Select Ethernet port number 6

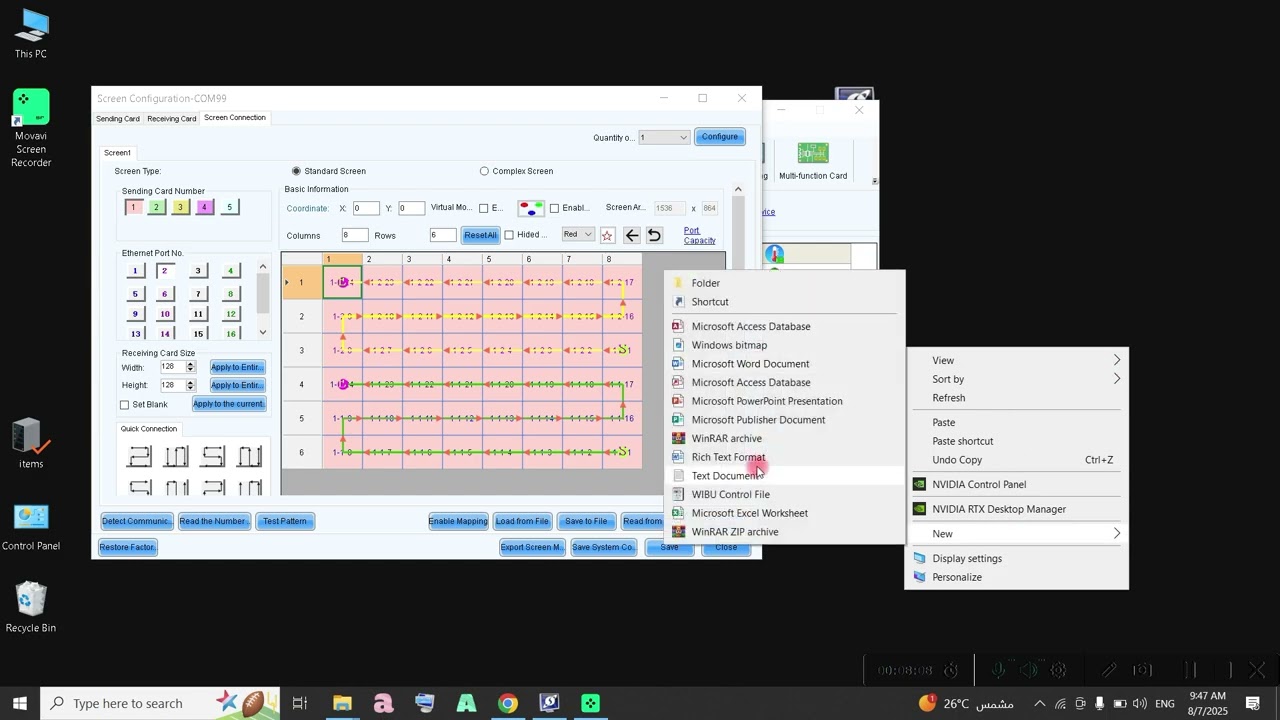(x=165, y=294)
